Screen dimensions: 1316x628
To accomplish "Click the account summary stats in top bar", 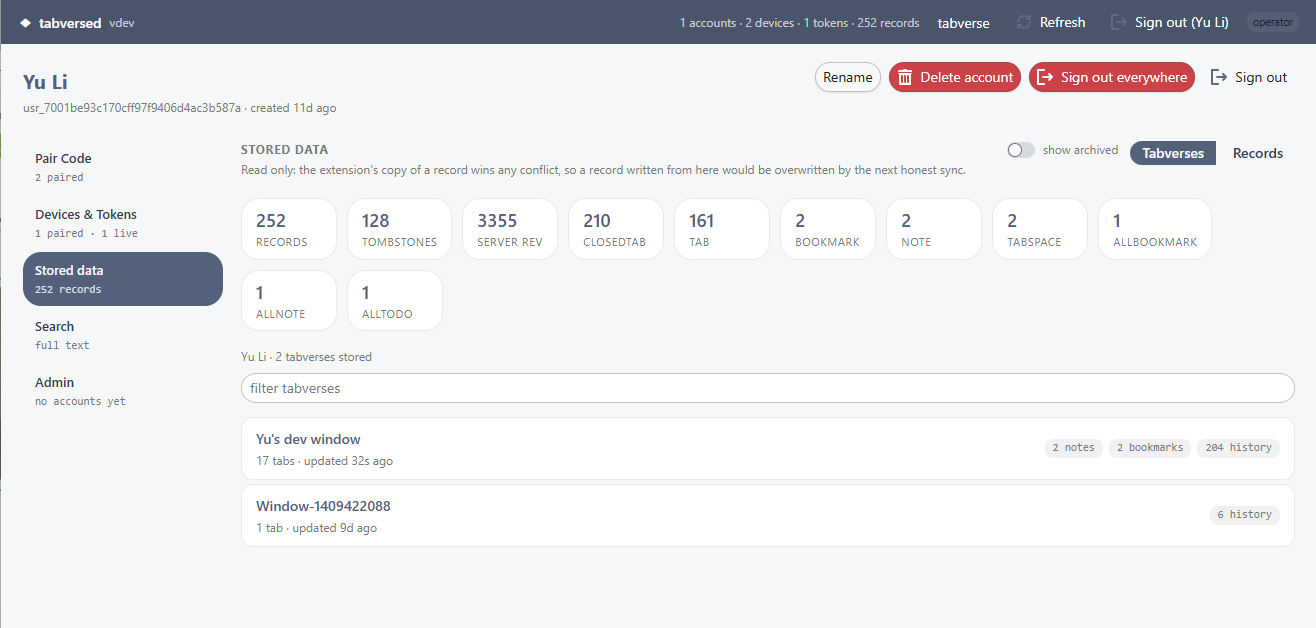I will point(800,23).
